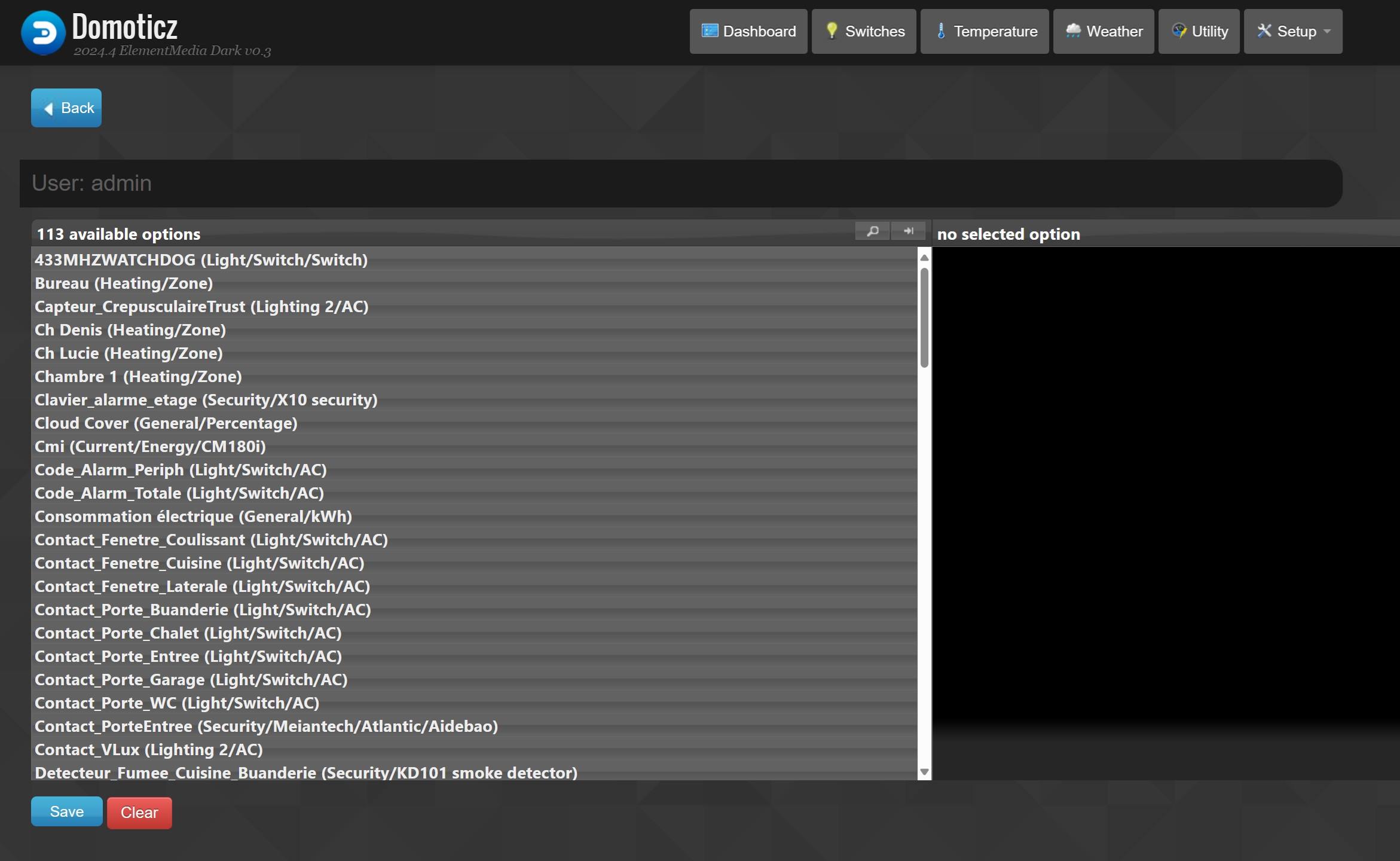Click Cloud Cover General/Percentage option
The width and height of the screenshot is (1400, 861).
coord(166,422)
